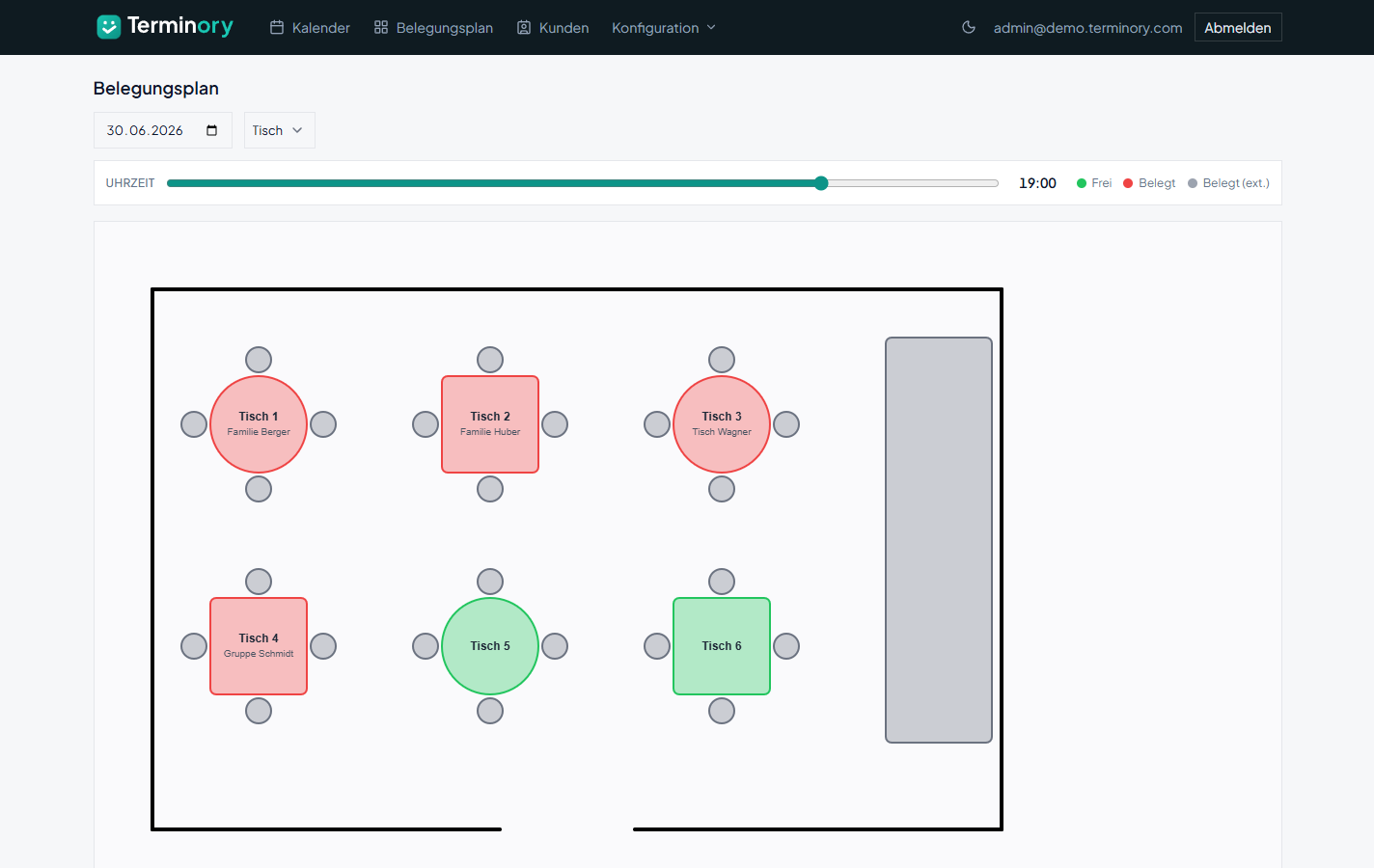Select the free square Tisch 6
The image size is (1374, 868).
click(722, 646)
